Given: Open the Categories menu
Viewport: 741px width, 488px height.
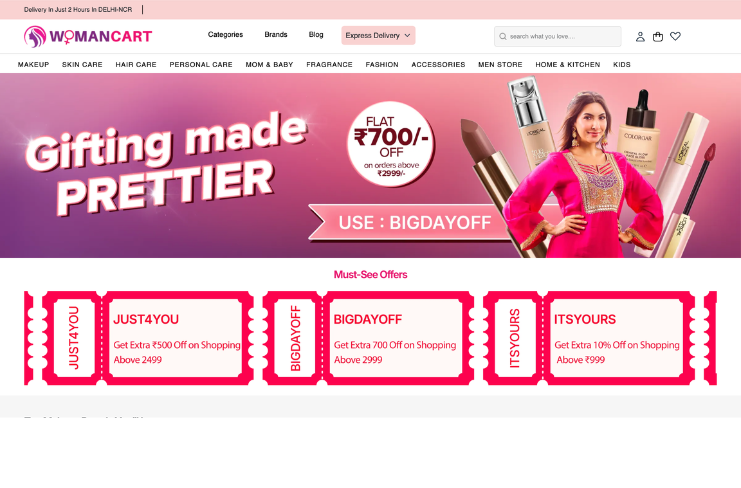Looking at the screenshot, I should [x=225, y=34].
